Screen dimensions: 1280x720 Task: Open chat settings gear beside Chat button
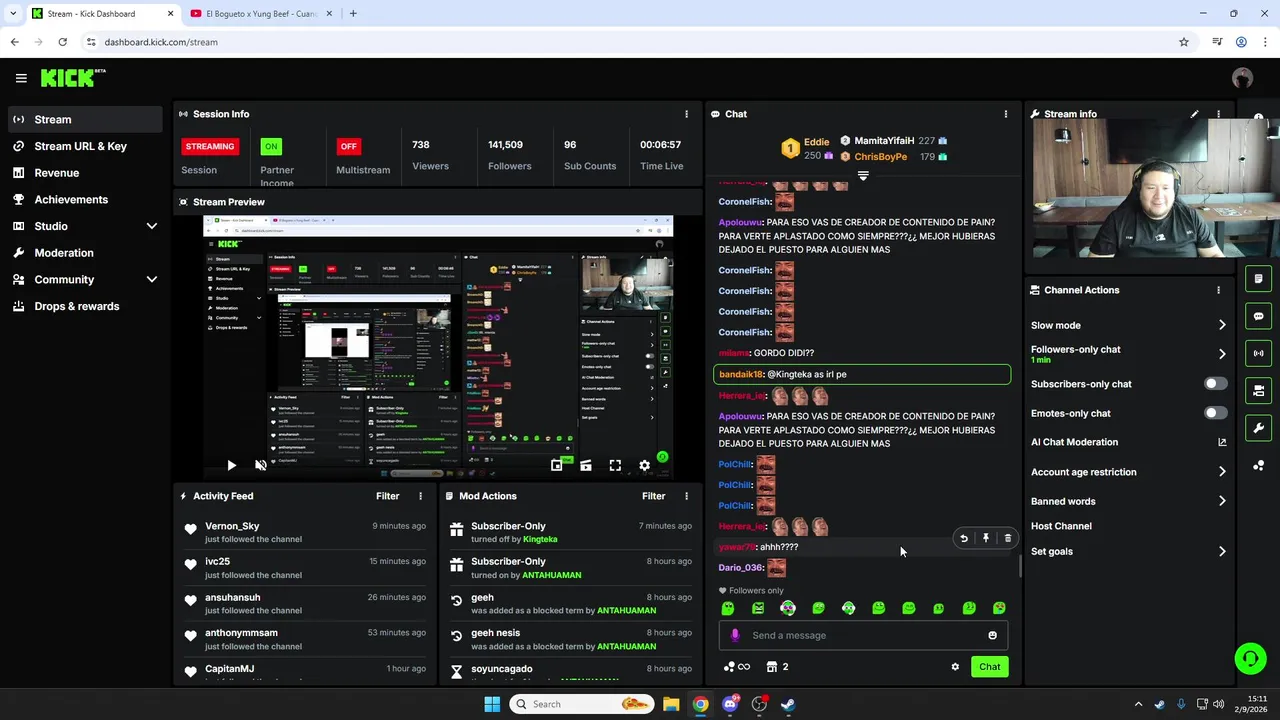pyautogui.click(x=955, y=667)
